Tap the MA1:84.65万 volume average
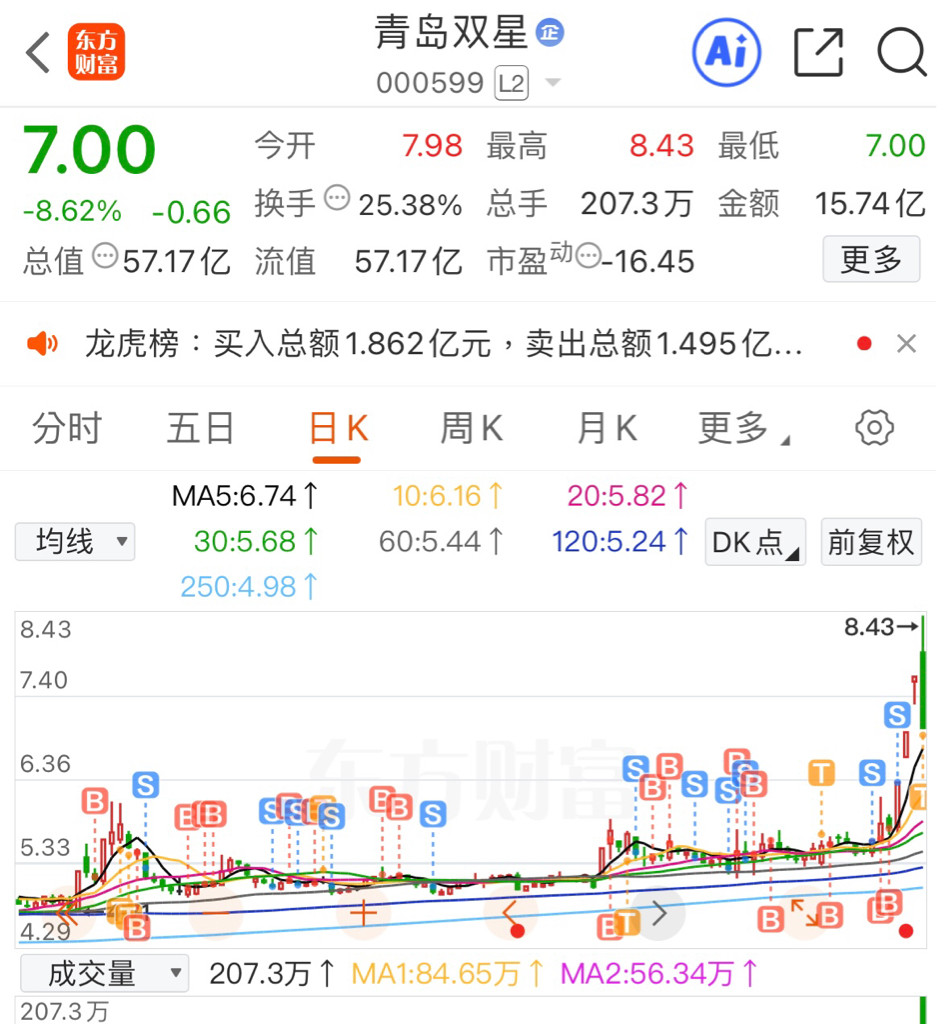Viewport: 937px width, 1024px height. pyautogui.click(x=447, y=974)
